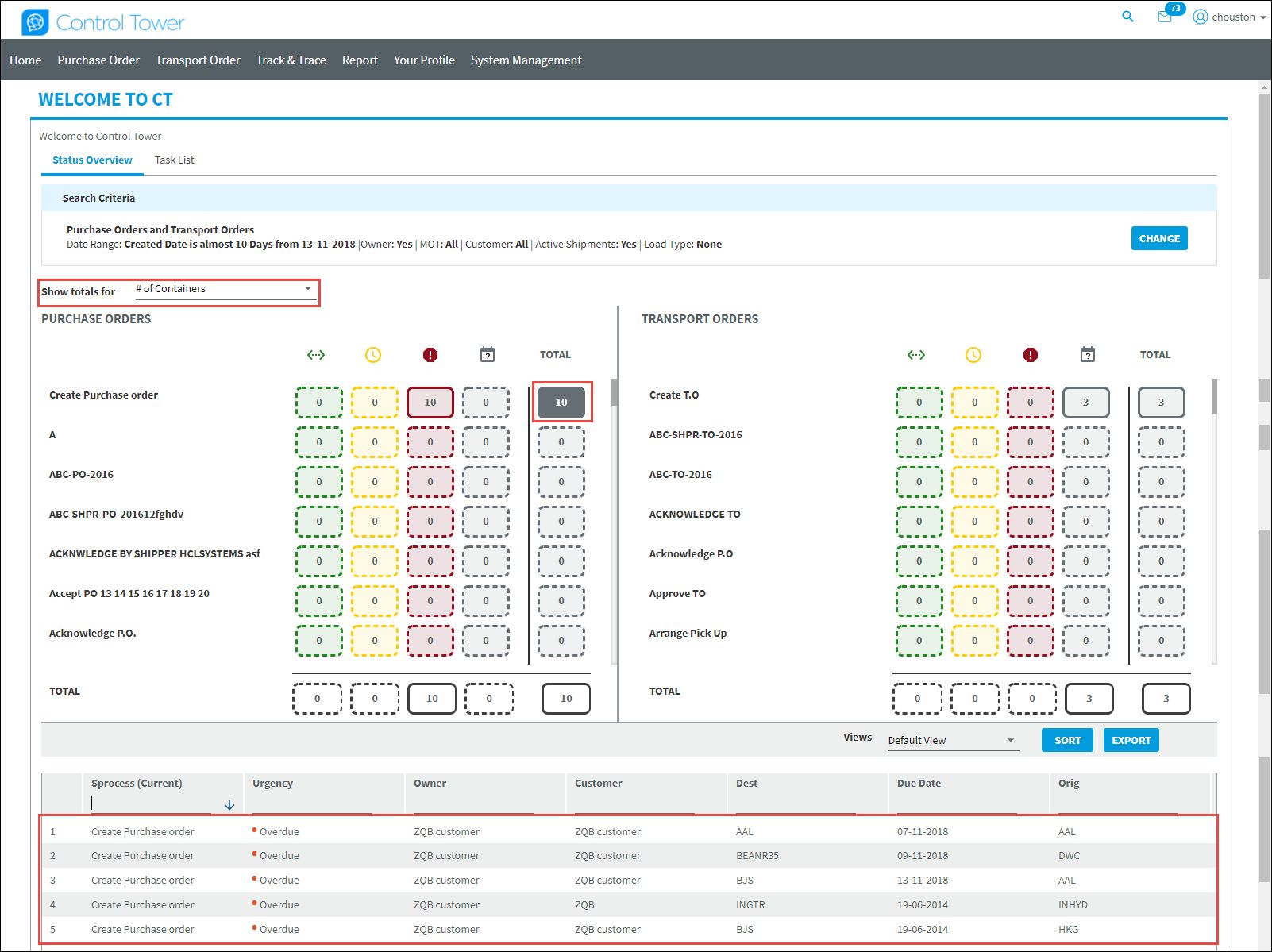Click Transport Orders red alert icon
Viewport: 1272px width, 952px height.
point(1031,355)
